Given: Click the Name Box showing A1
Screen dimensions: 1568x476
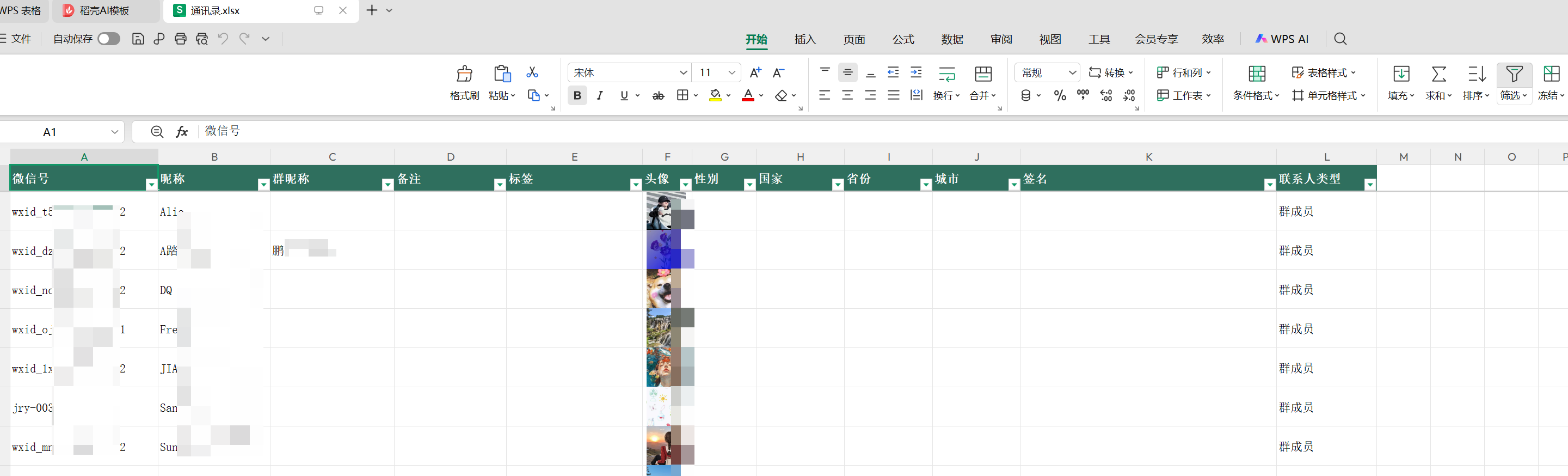Looking at the screenshot, I should coord(62,132).
